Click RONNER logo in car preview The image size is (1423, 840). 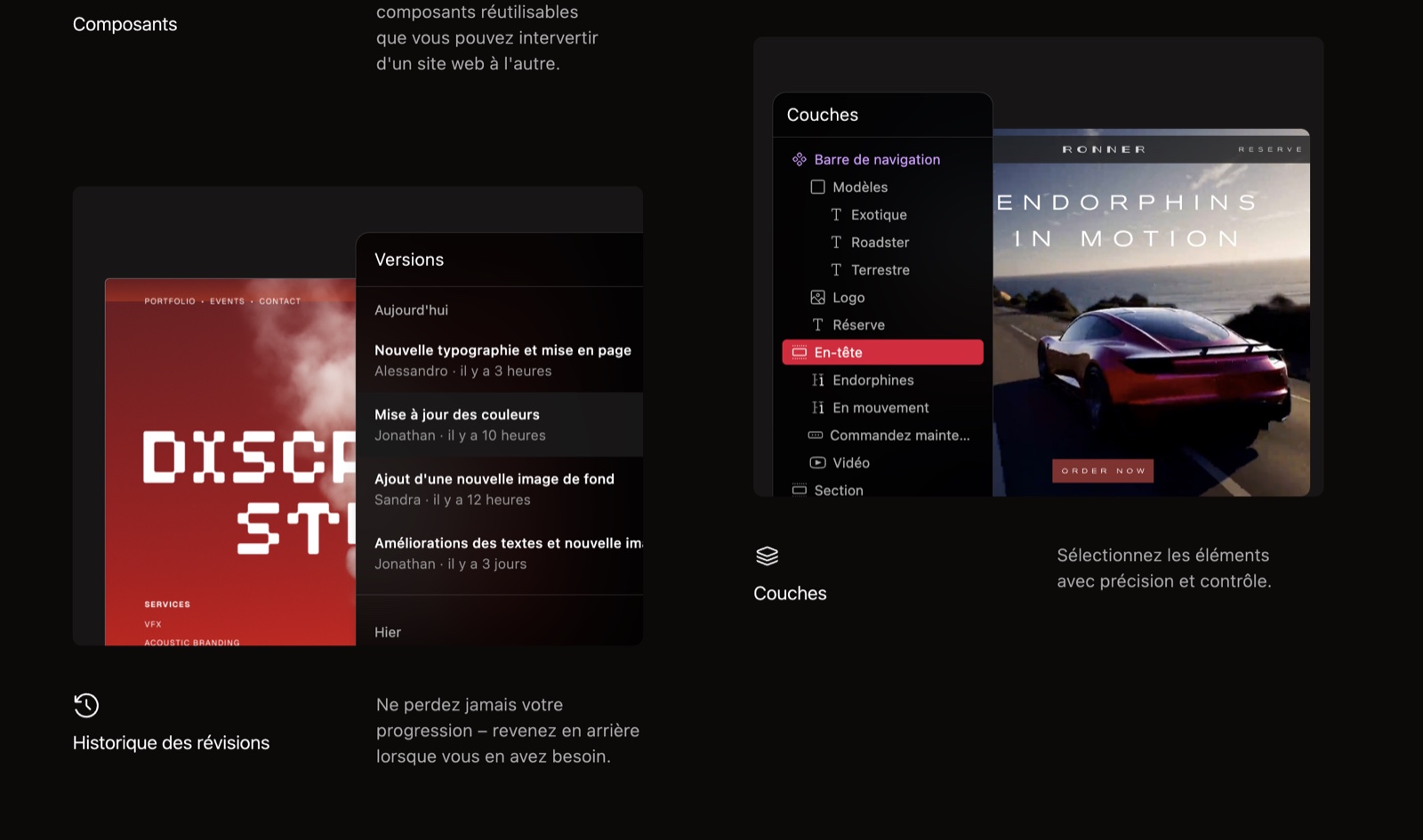click(x=1104, y=149)
